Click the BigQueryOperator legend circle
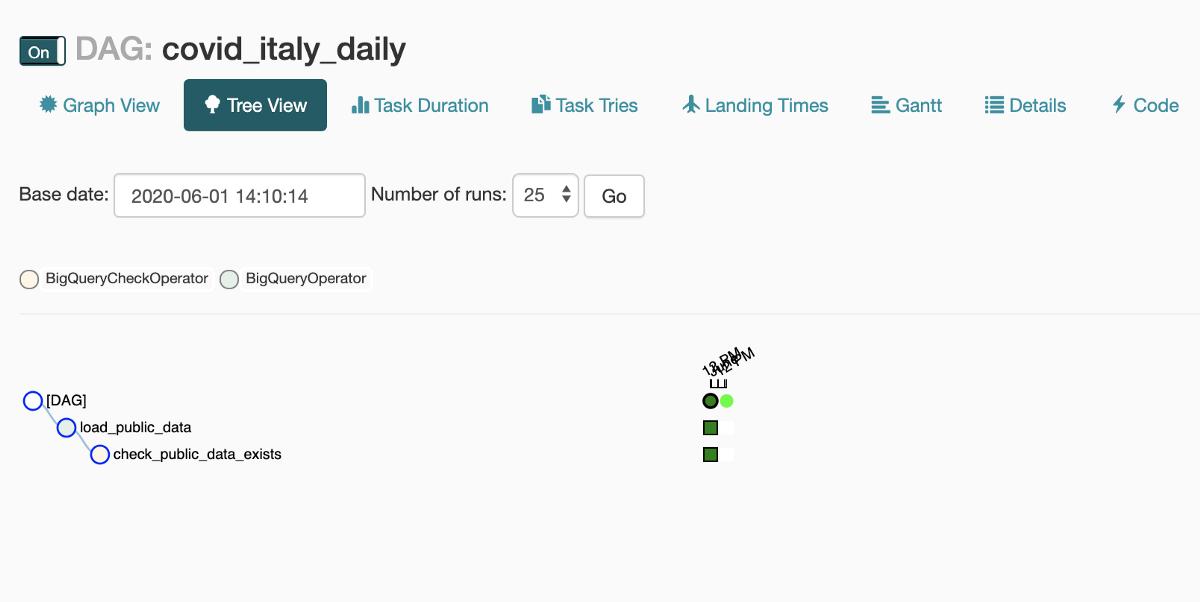The image size is (1200, 602). click(229, 279)
